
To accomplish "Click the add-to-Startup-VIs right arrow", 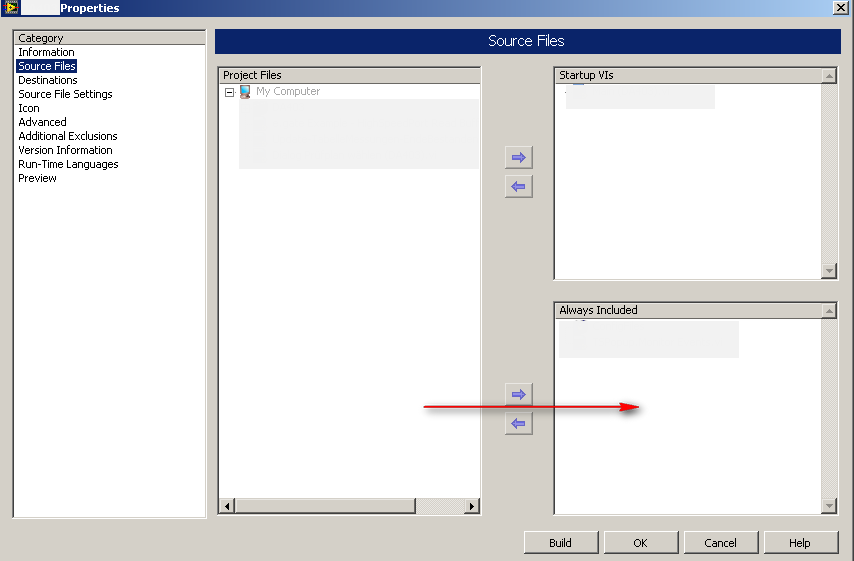I will [x=518, y=157].
